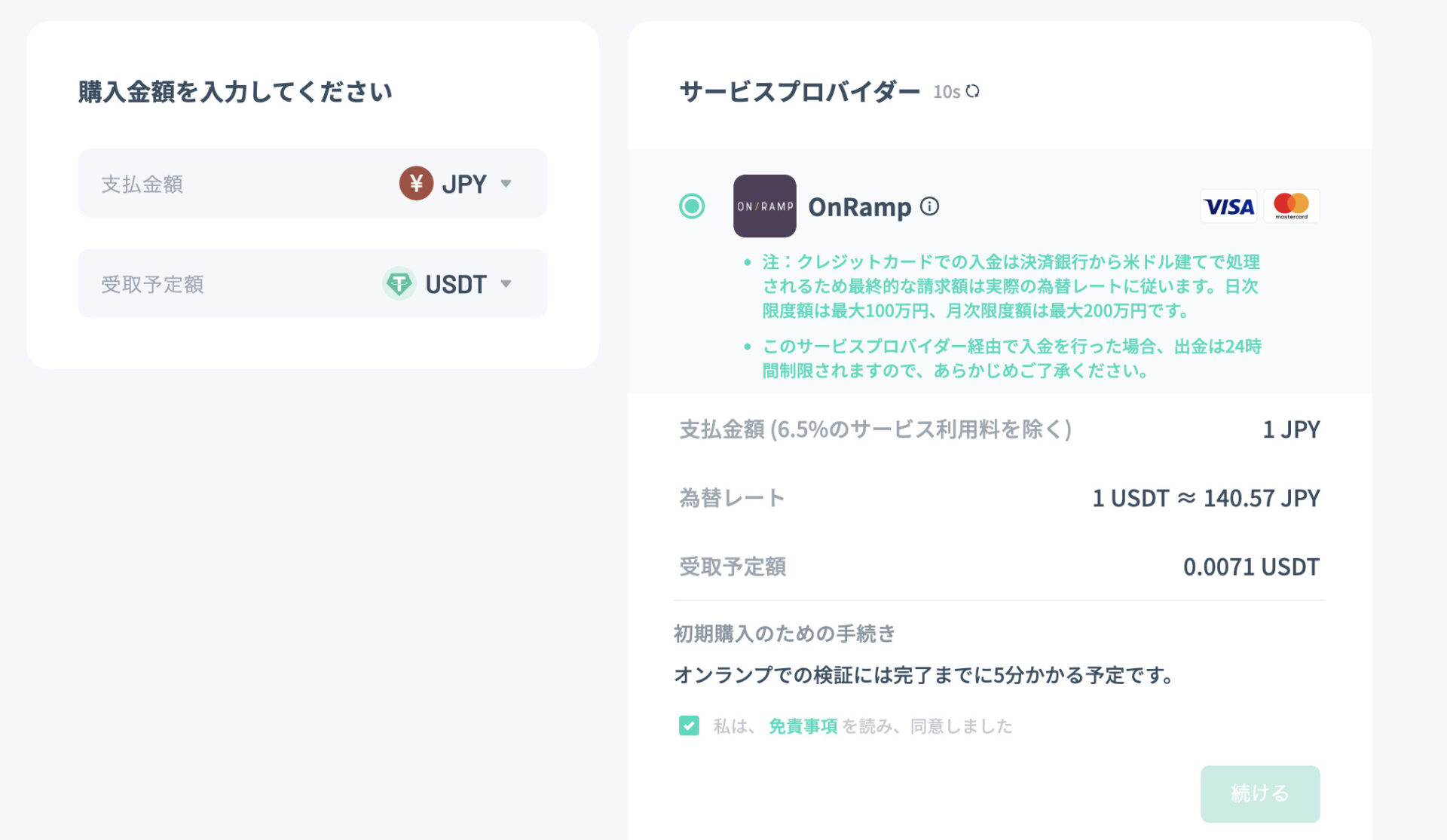The height and width of the screenshot is (840, 1447).
Task: Click the yen JPY currency icon
Action: pyautogui.click(x=416, y=183)
